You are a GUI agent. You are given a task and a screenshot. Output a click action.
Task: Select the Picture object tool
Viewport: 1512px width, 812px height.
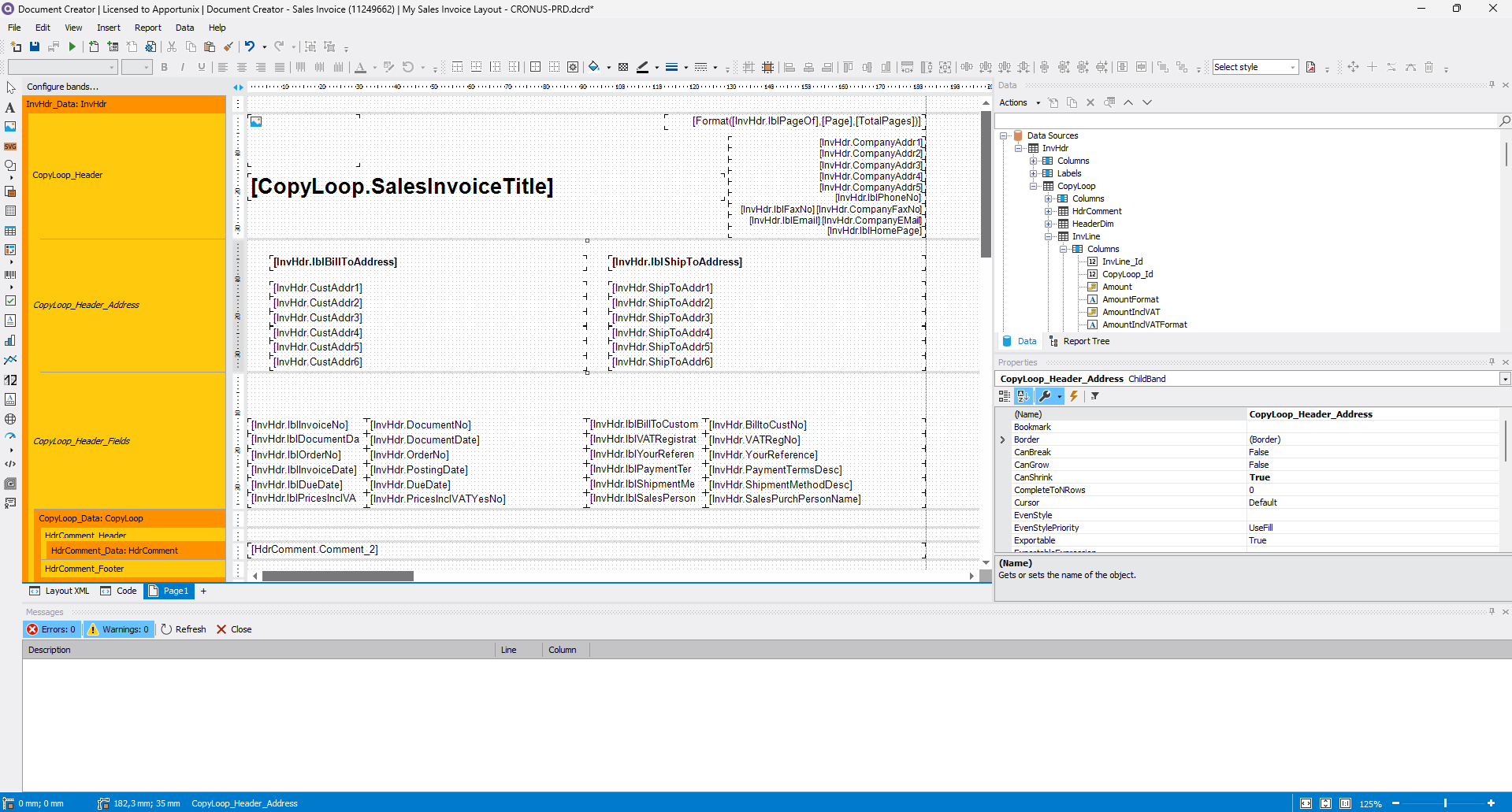(10, 127)
